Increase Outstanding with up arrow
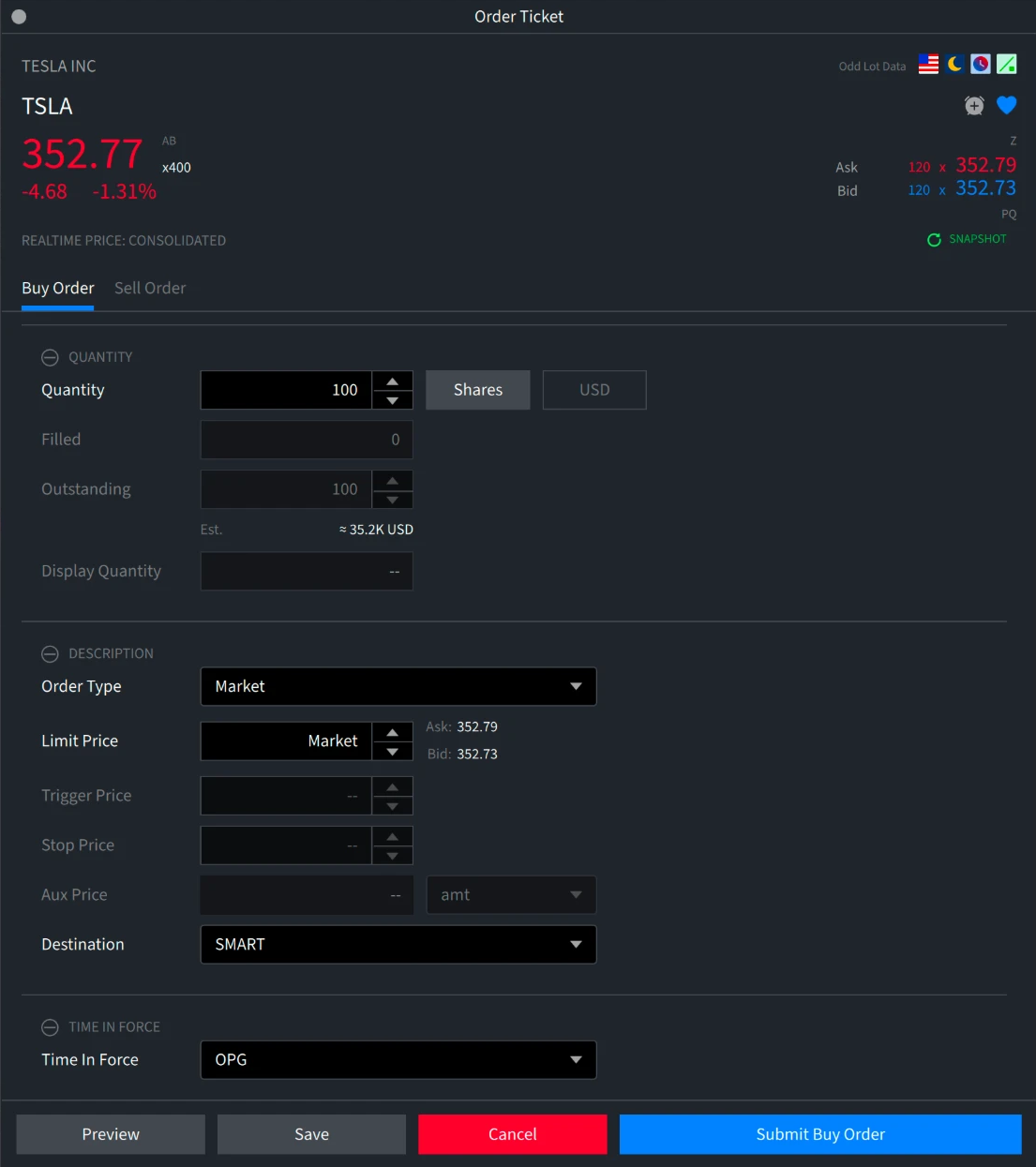1036x1167 pixels. point(393,480)
